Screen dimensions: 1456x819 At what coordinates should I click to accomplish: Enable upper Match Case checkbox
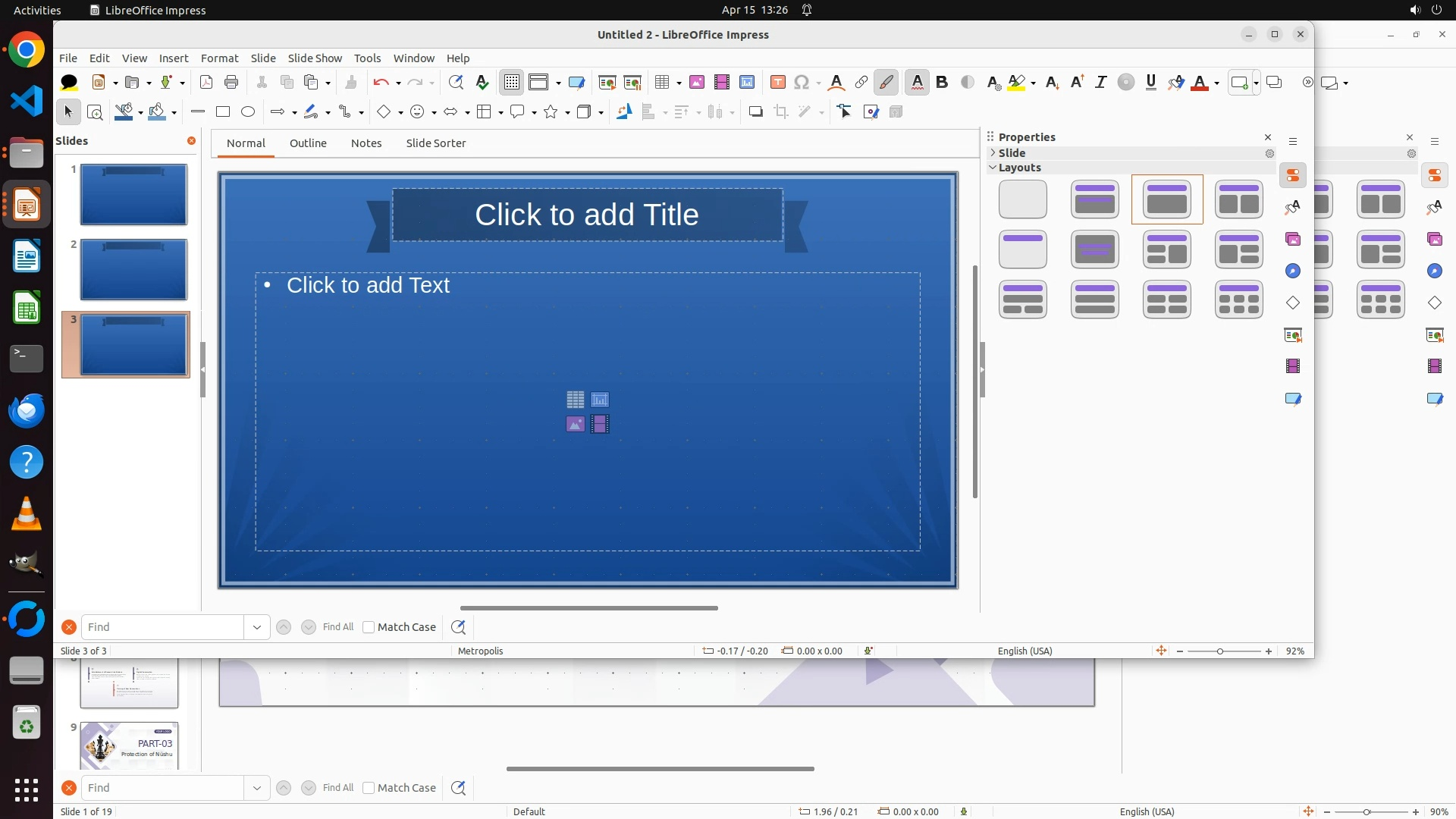pyautogui.click(x=369, y=627)
